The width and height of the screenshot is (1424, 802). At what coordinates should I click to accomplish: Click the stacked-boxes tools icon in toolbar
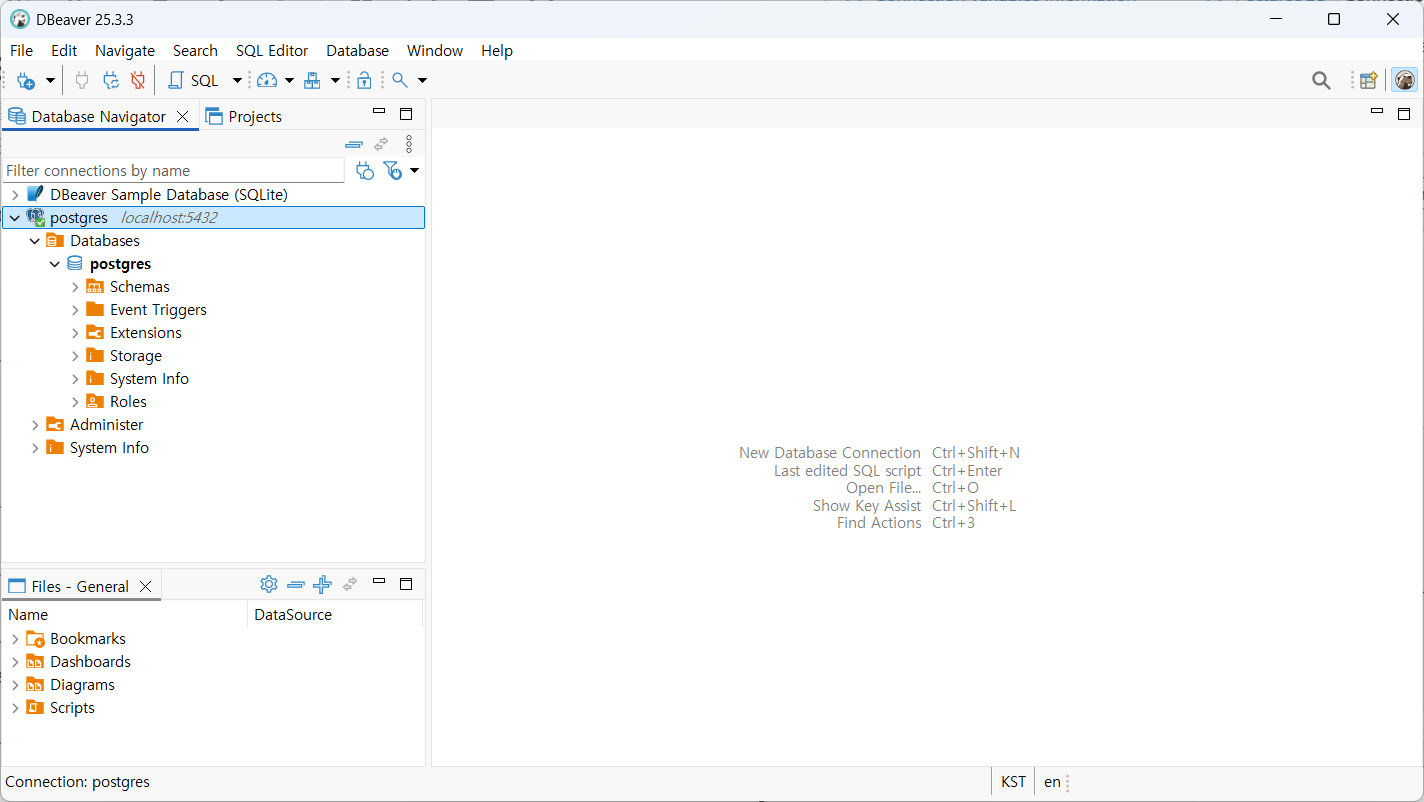pyautogui.click(x=312, y=81)
